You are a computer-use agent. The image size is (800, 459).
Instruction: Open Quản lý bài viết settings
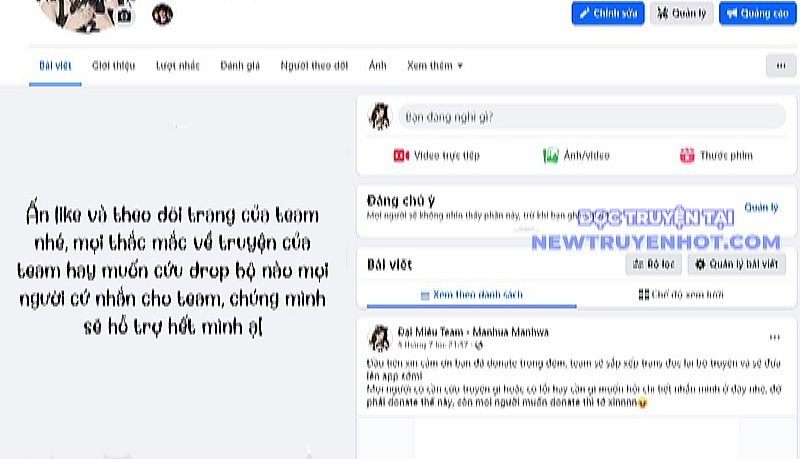pyautogui.click(x=737, y=264)
